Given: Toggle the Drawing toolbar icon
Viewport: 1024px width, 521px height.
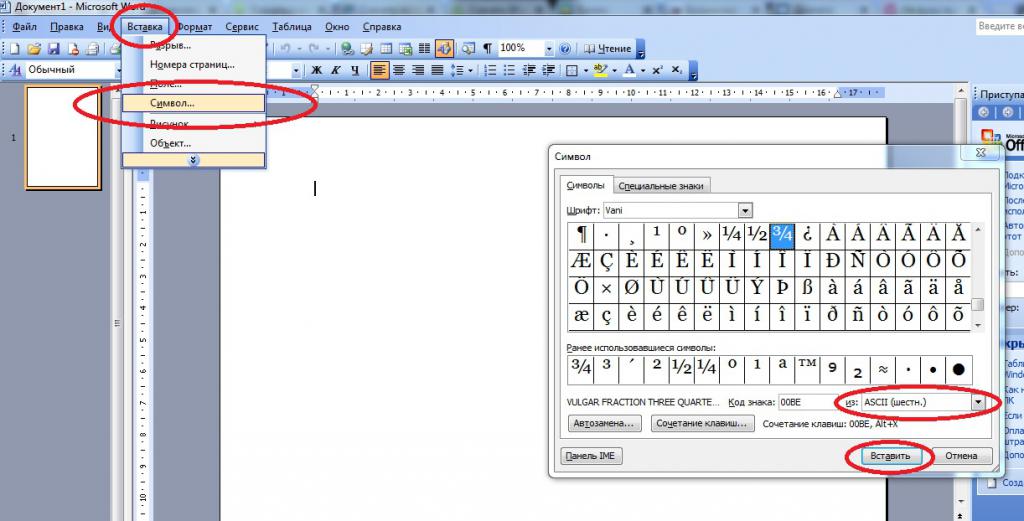Looking at the screenshot, I should (x=444, y=48).
